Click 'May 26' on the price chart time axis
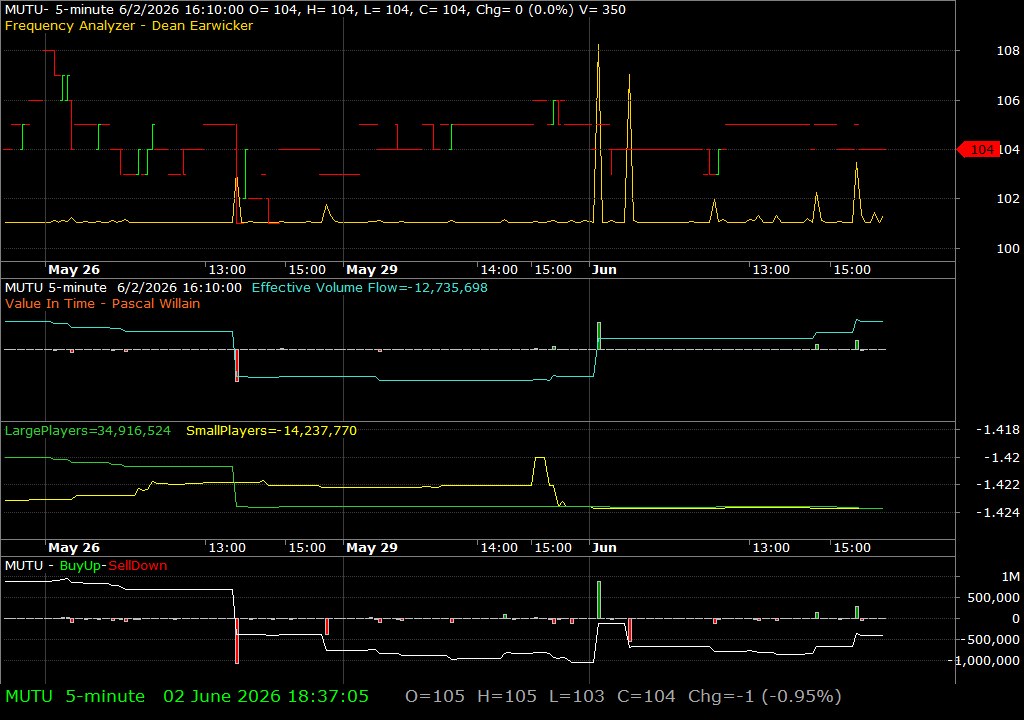Viewport: 1024px width, 720px height. click(x=74, y=269)
